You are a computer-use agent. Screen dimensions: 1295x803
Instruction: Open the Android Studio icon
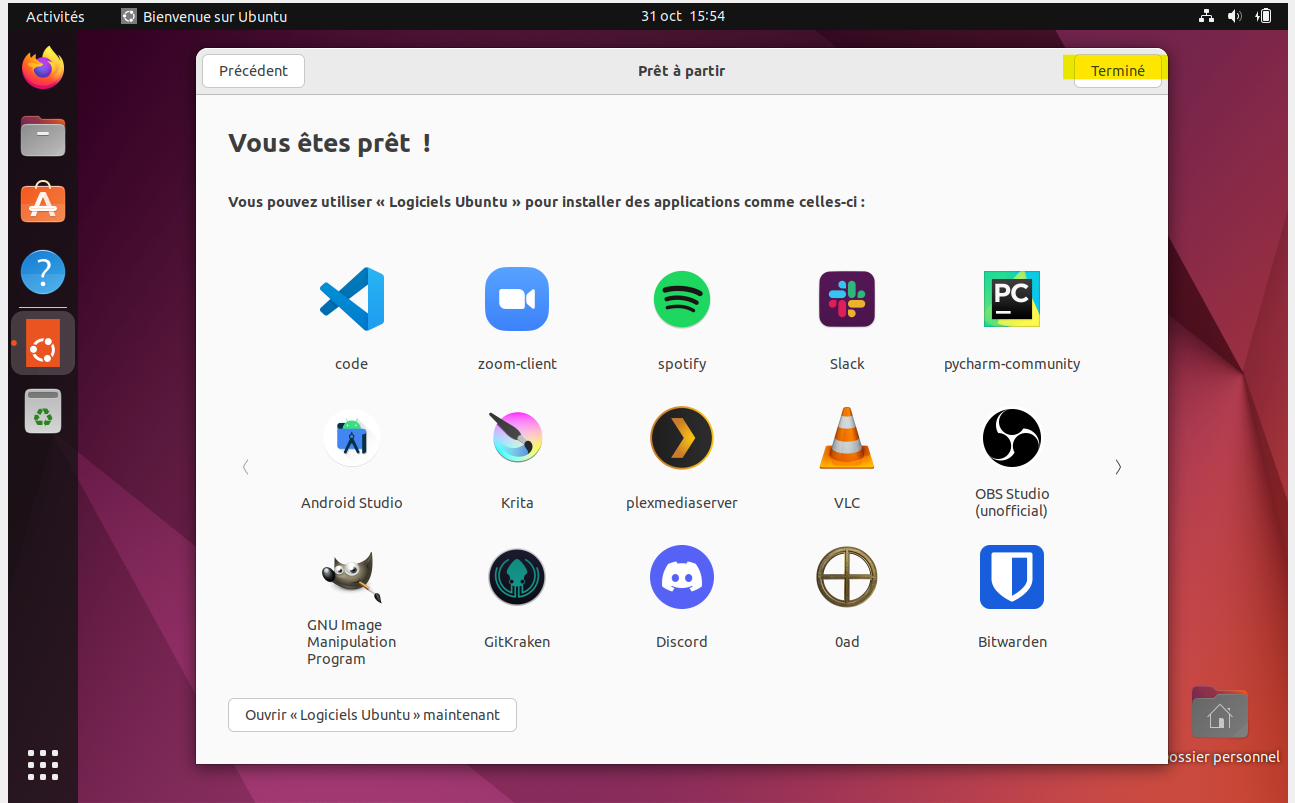351,438
